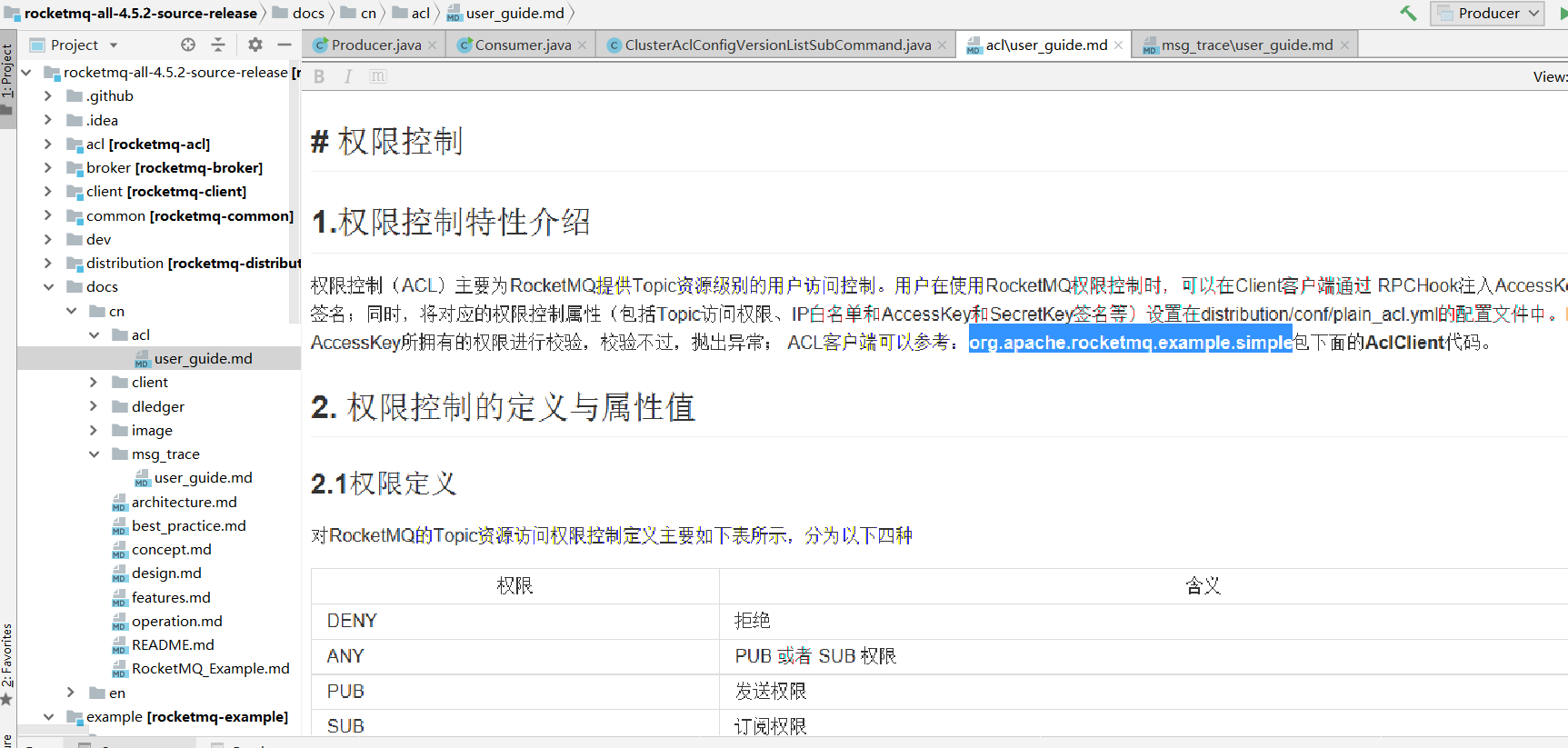Click the Build project hammer icon
The width and height of the screenshot is (1568, 748).
point(1408,13)
